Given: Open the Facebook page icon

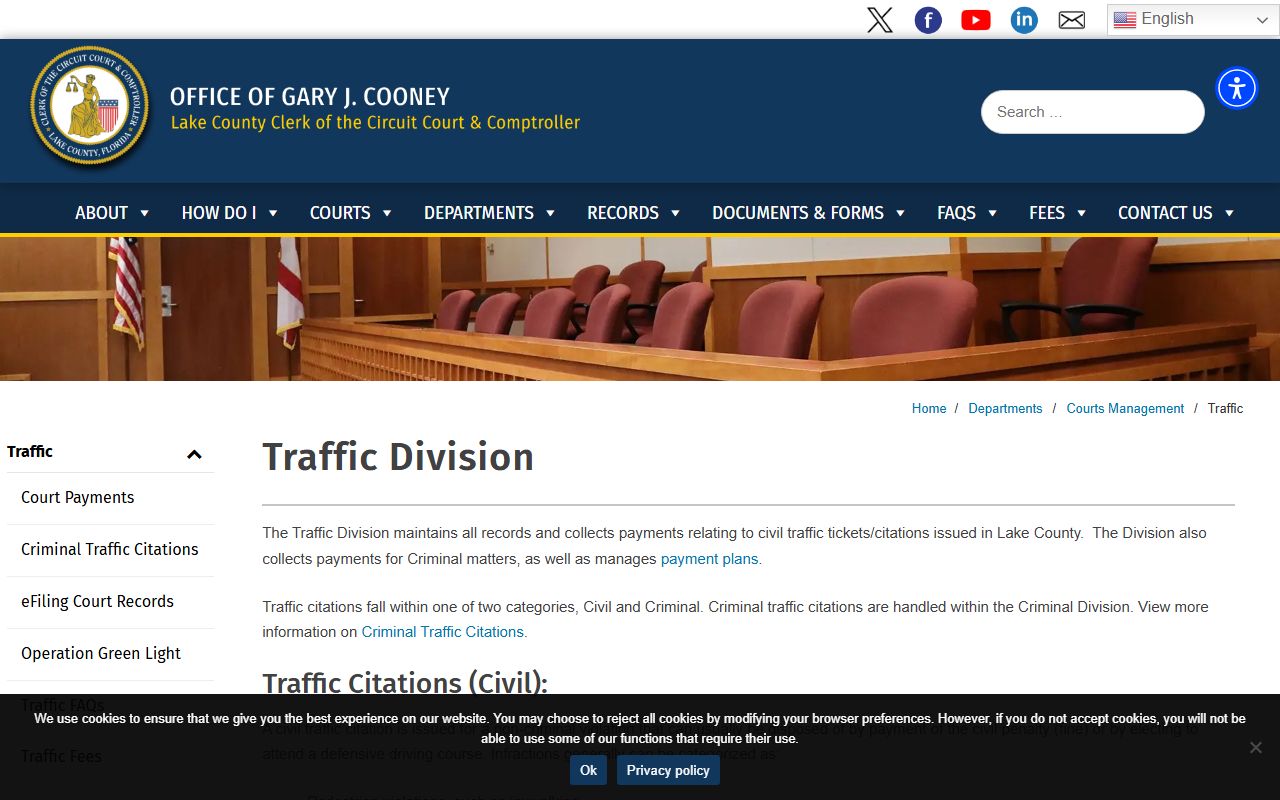Looking at the screenshot, I should click(x=928, y=20).
